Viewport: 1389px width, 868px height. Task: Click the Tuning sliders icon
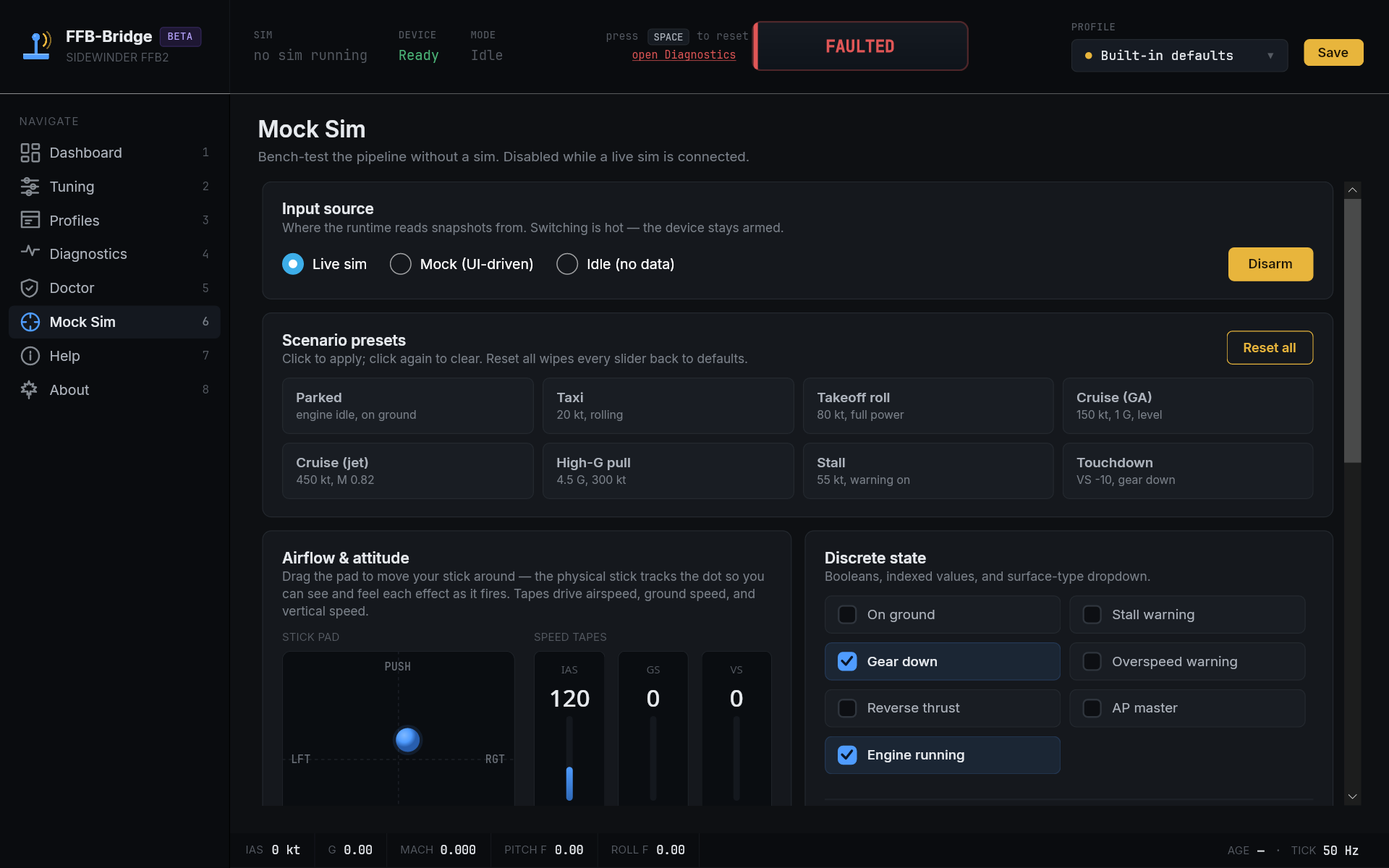30,187
